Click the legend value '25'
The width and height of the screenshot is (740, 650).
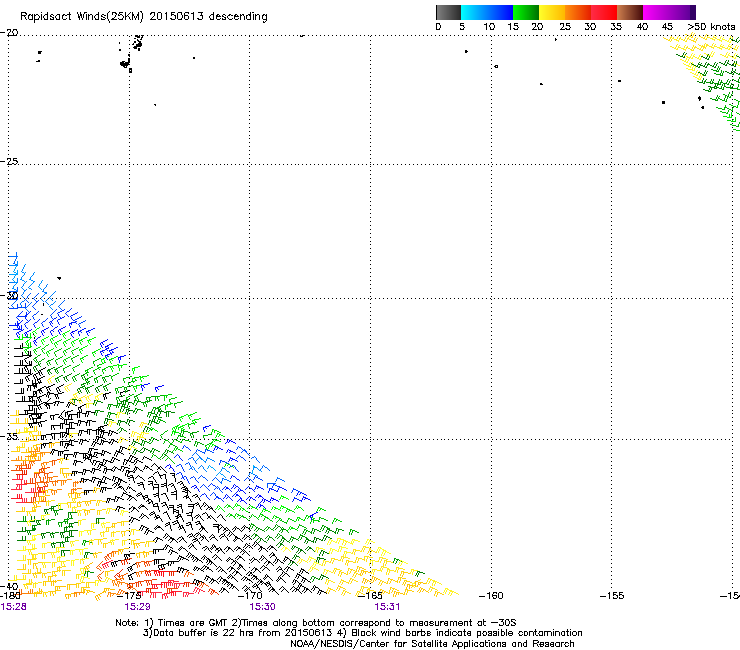[x=565, y=26]
